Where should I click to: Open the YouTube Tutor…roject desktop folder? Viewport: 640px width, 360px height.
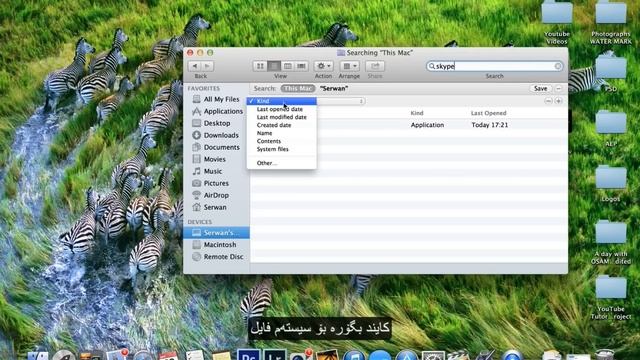(x=611, y=297)
